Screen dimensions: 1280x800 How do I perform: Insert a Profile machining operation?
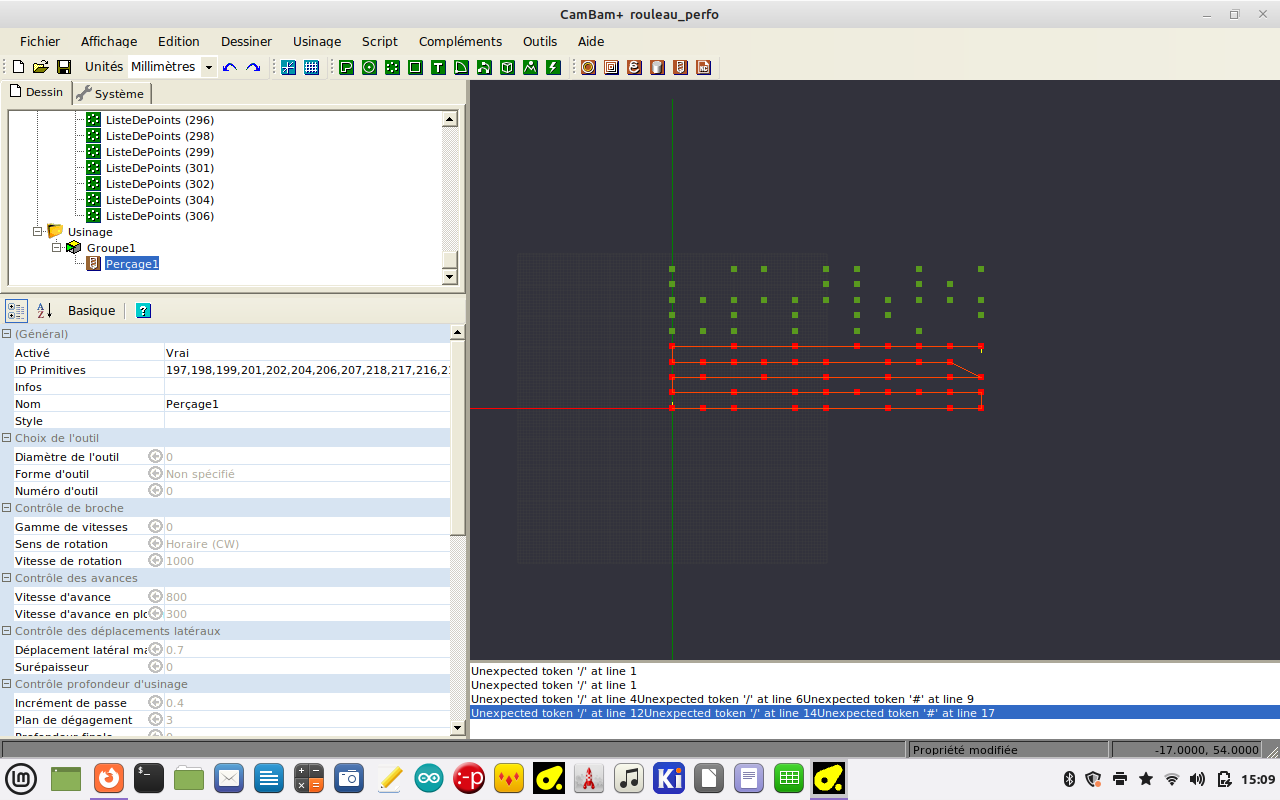[x=588, y=67]
